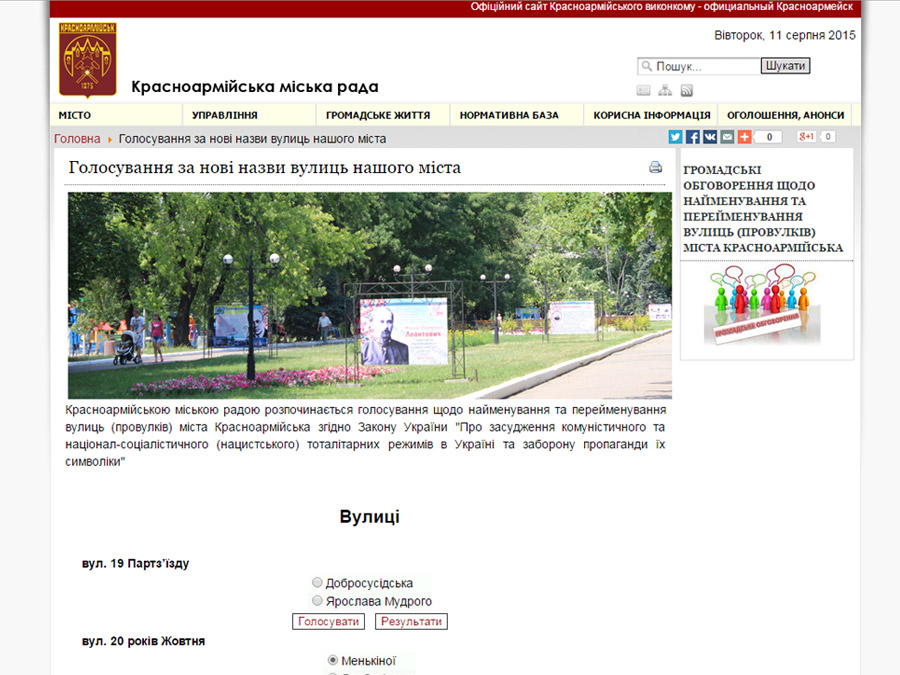This screenshot has width=900, height=675.
Task: Open the НОРМАТИВНА БАЗА menu
Action: click(x=509, y=115)
